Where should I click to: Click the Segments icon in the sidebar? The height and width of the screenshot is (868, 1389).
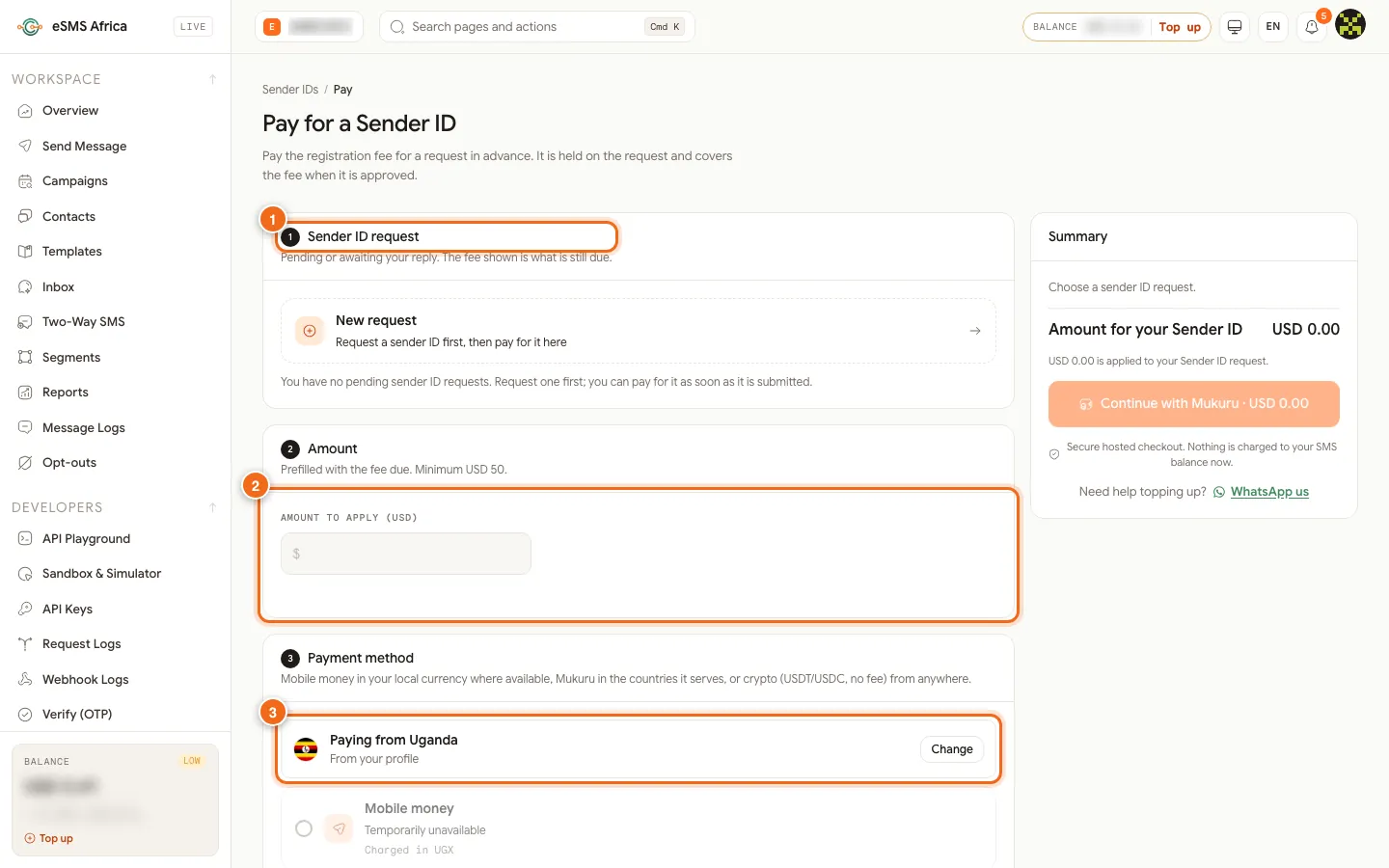[x=25, y=357]
